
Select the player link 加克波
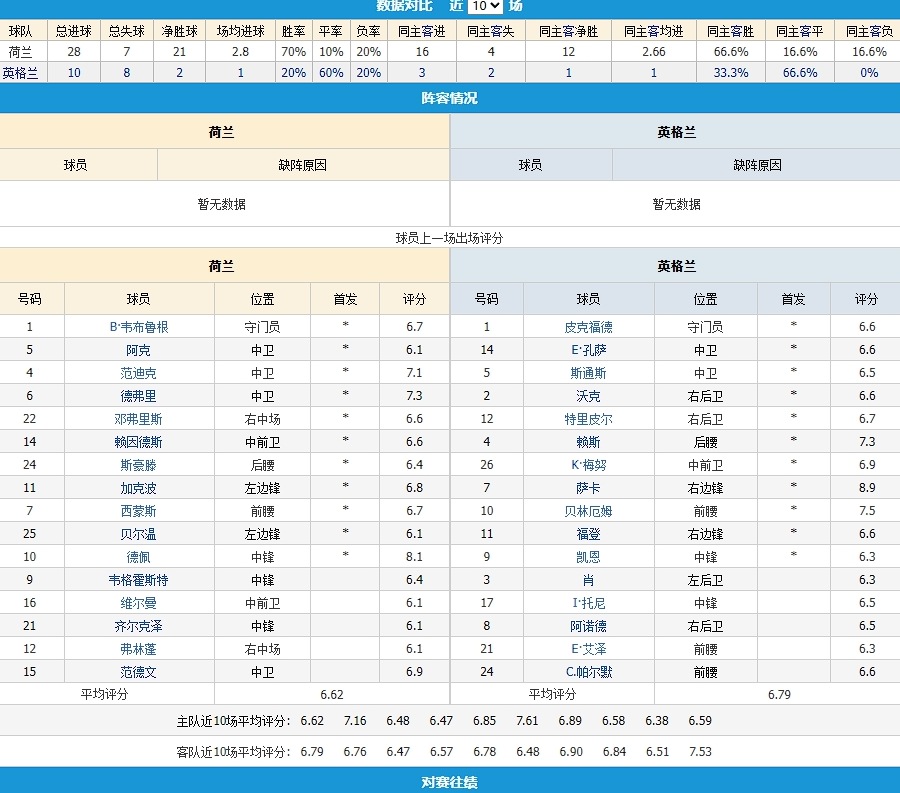139,488
